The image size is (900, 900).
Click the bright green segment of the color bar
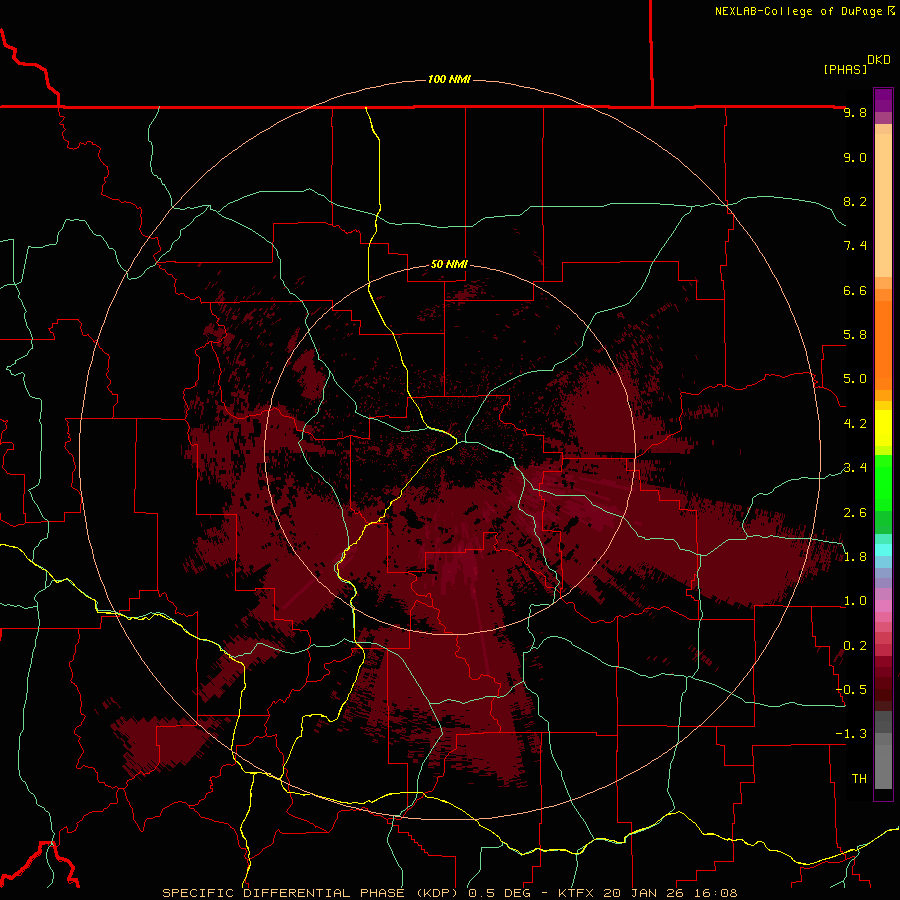883,483
